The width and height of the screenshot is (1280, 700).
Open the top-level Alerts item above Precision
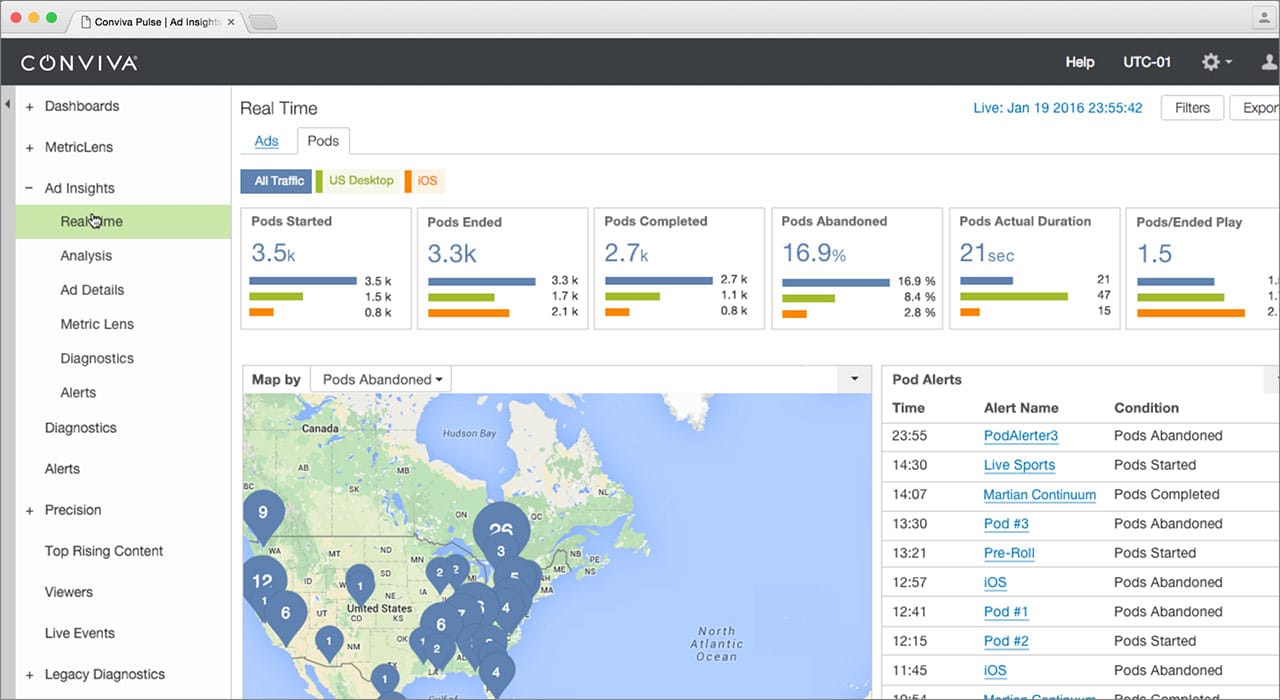click(62, 469)
